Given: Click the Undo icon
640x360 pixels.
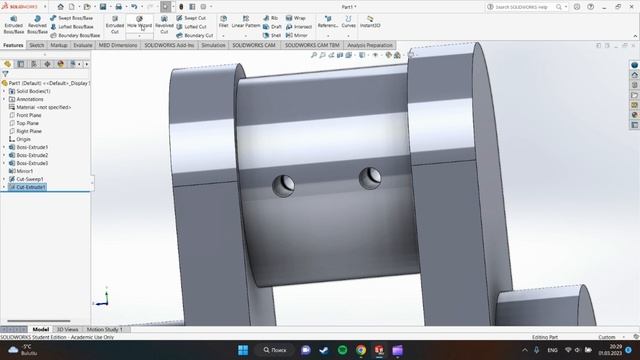Looking at the screenshot, I should pyautogui.click(x=134, y=7).
